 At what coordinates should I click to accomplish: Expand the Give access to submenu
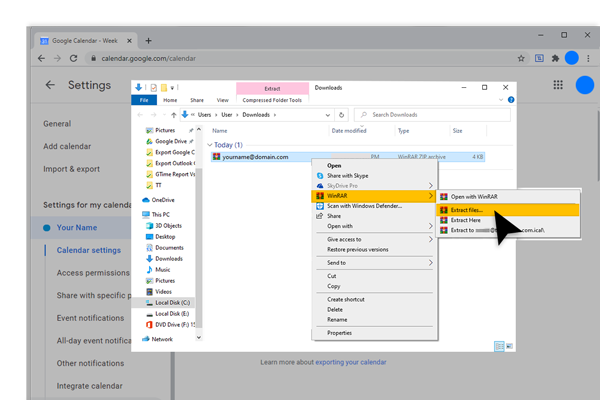430,239
